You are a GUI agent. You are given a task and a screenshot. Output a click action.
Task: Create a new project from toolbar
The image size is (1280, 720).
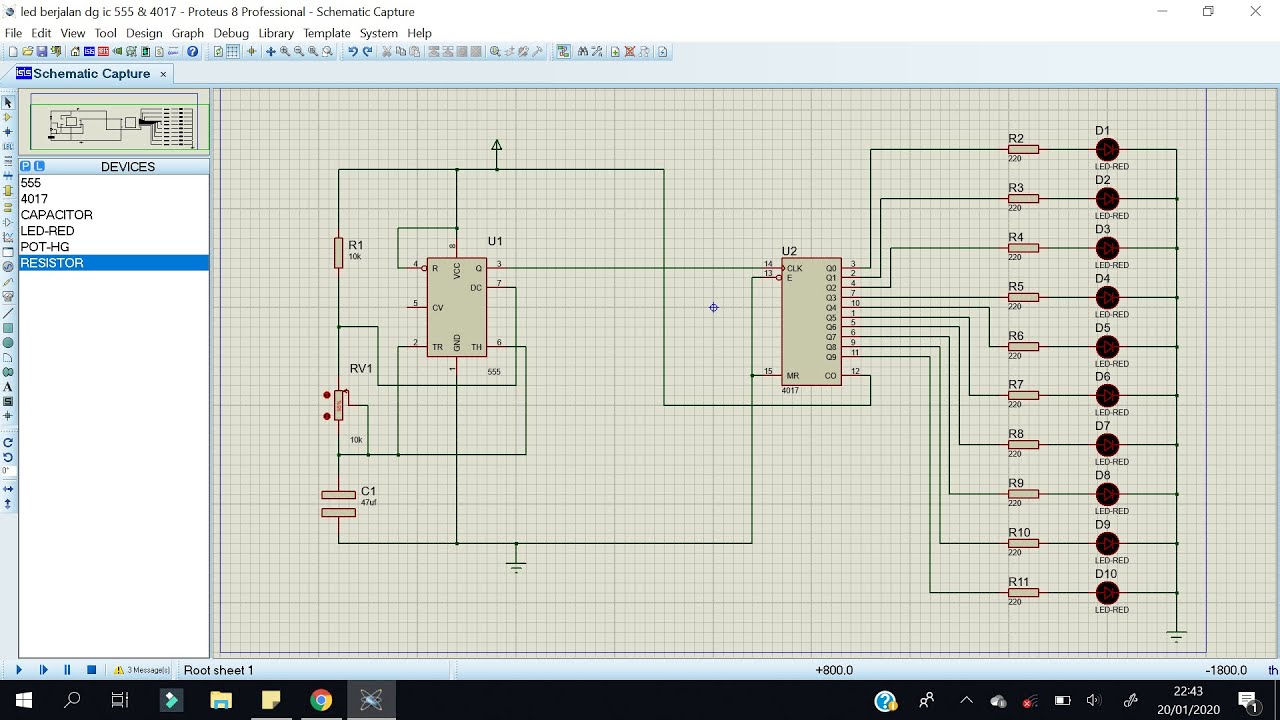14,52
